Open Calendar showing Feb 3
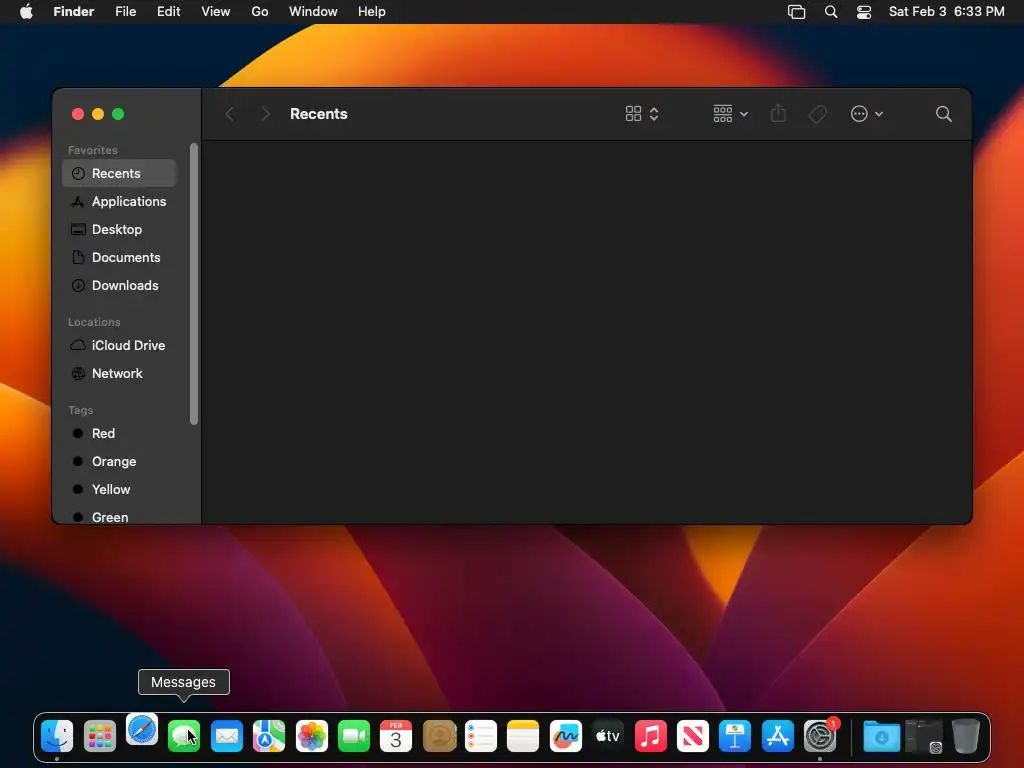 pos(396,736)
